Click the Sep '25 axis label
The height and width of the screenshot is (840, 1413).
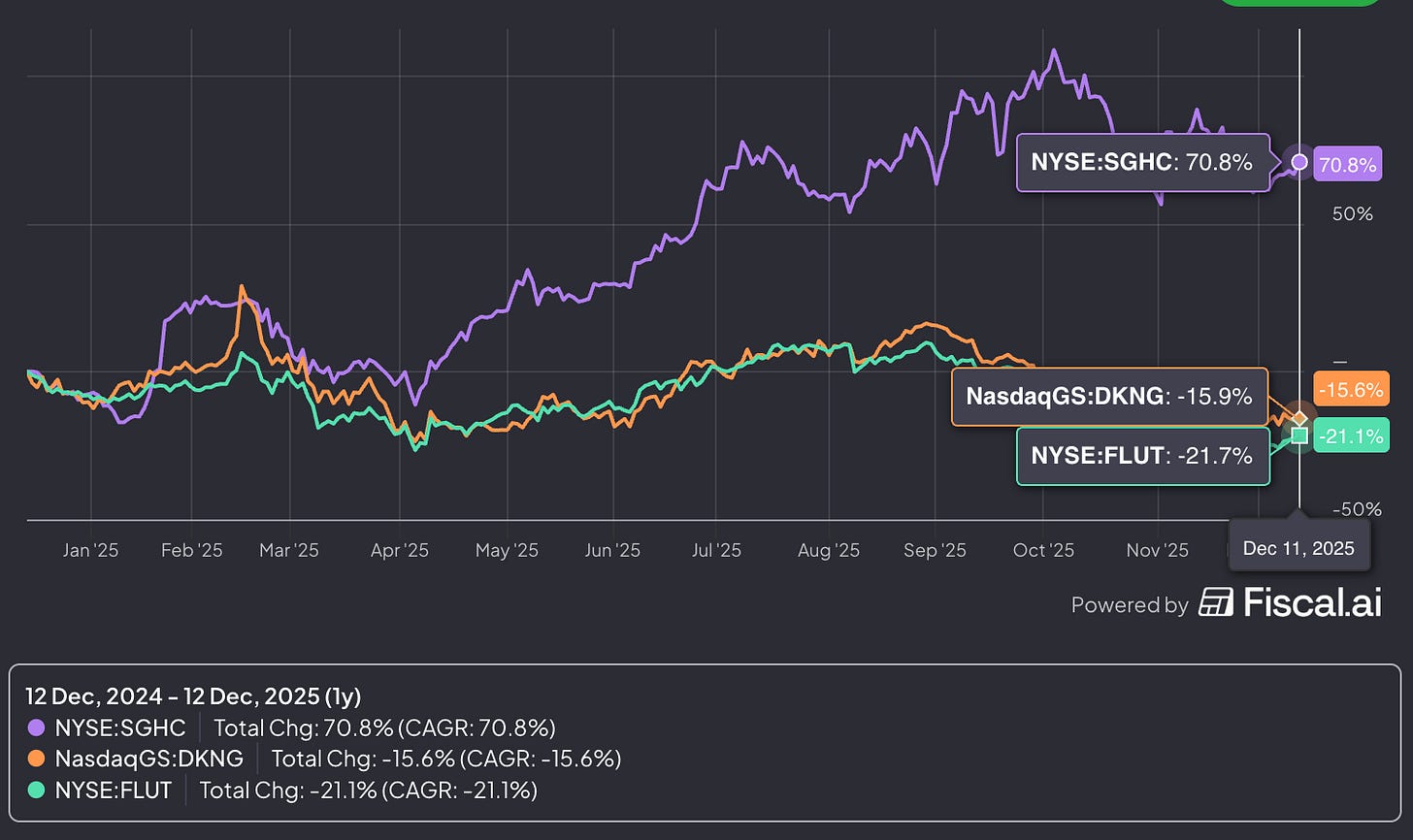[x=935, y=550]
